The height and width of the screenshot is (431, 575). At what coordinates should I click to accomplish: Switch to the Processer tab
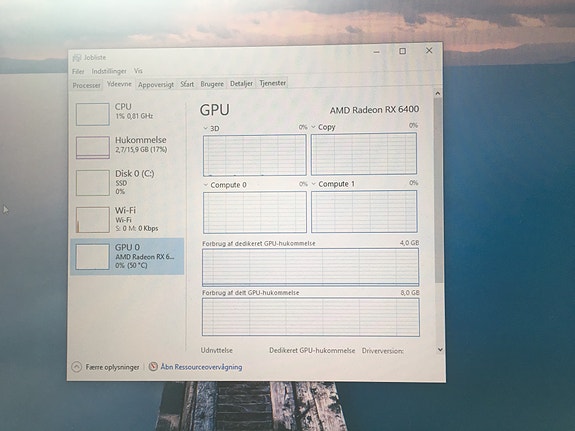(87, 85)
